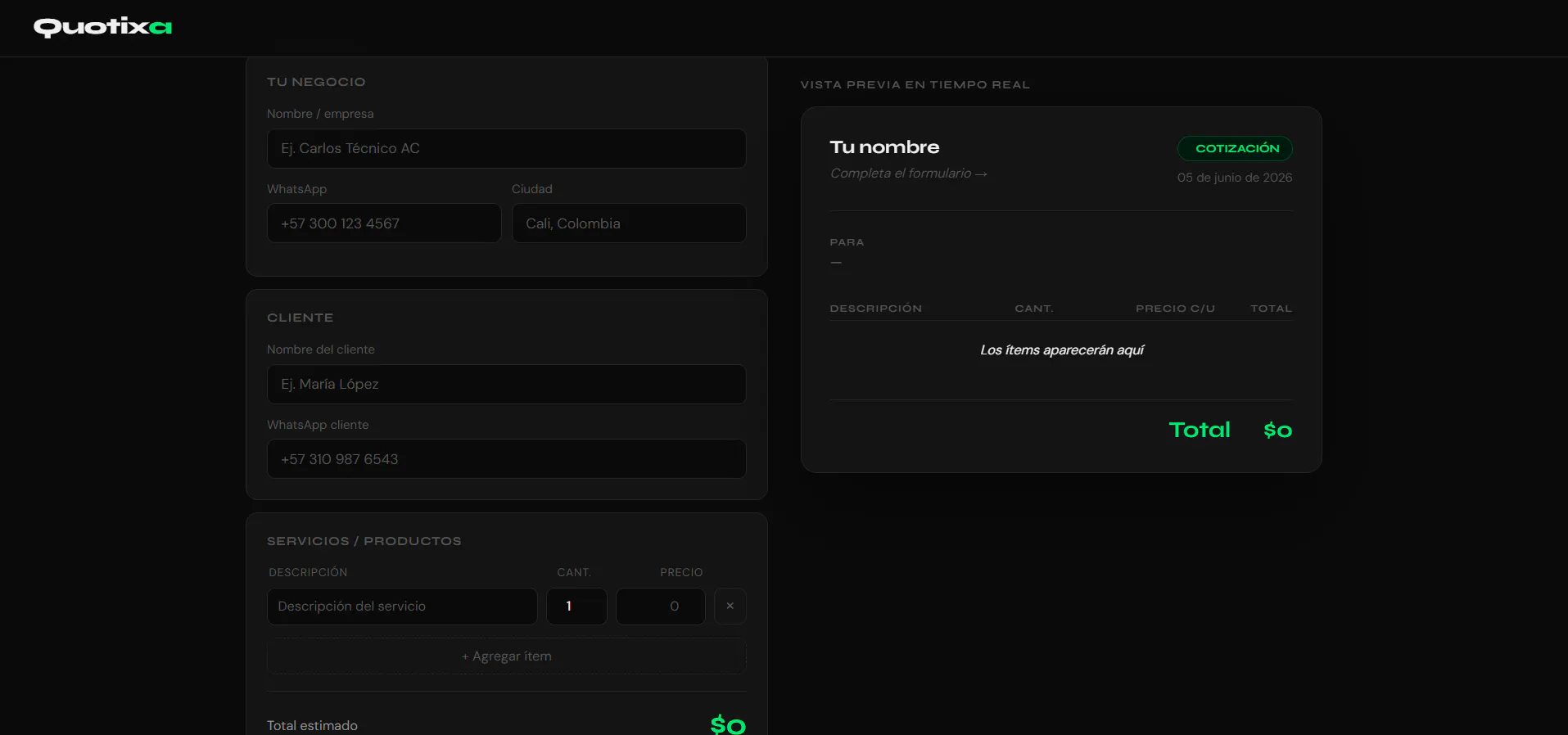The height and width of the screenshot is (735, 1568).
Task: Click the 'Total estimado' label
Action: coord(312,725)
